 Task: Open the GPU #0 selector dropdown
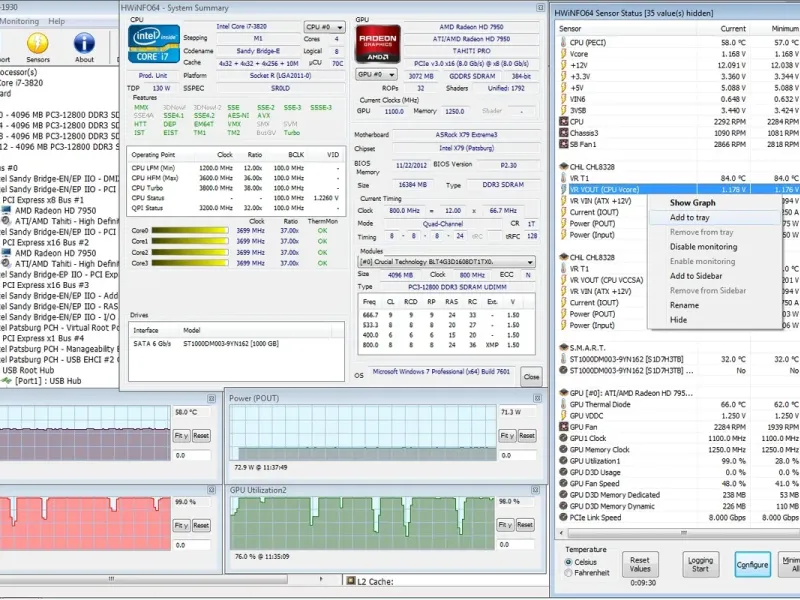(376, 74)
